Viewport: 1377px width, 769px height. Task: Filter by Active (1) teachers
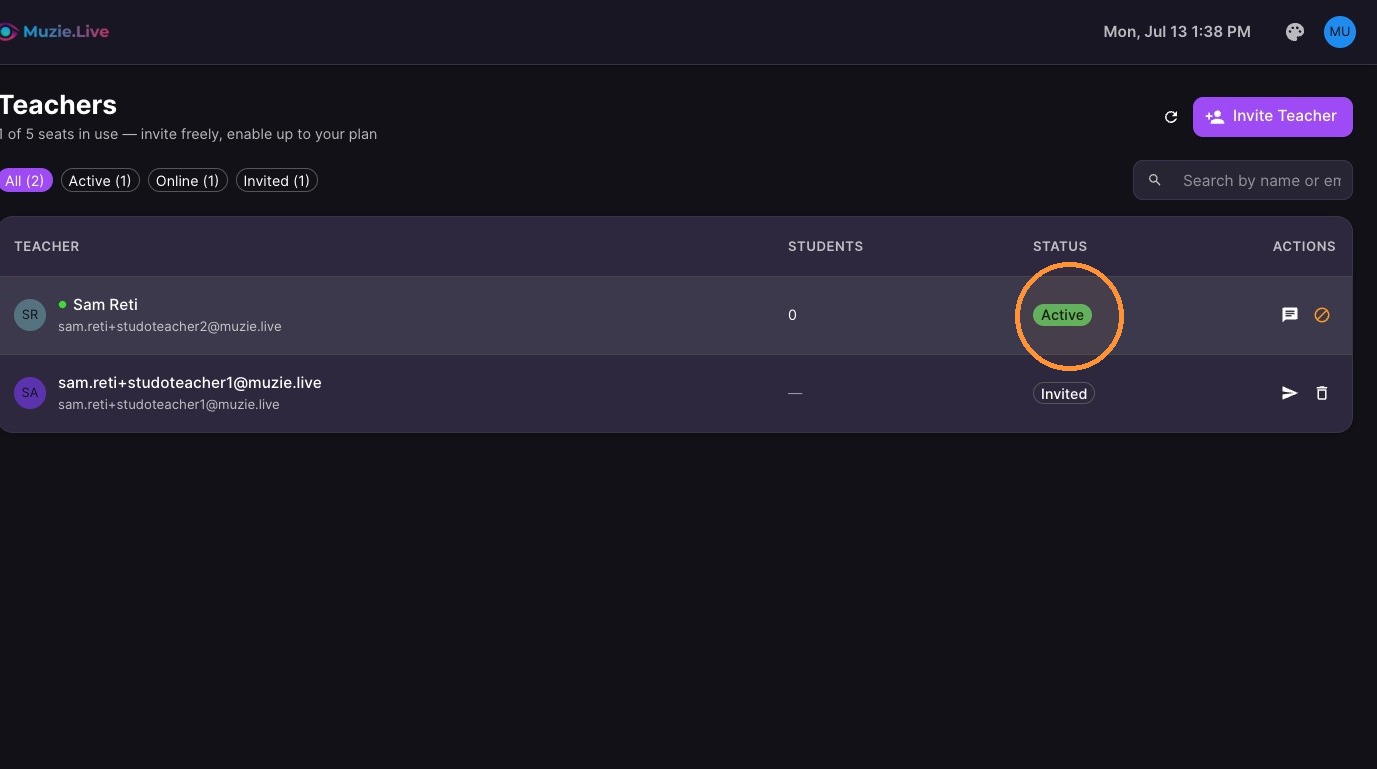(x=100, y=181)
